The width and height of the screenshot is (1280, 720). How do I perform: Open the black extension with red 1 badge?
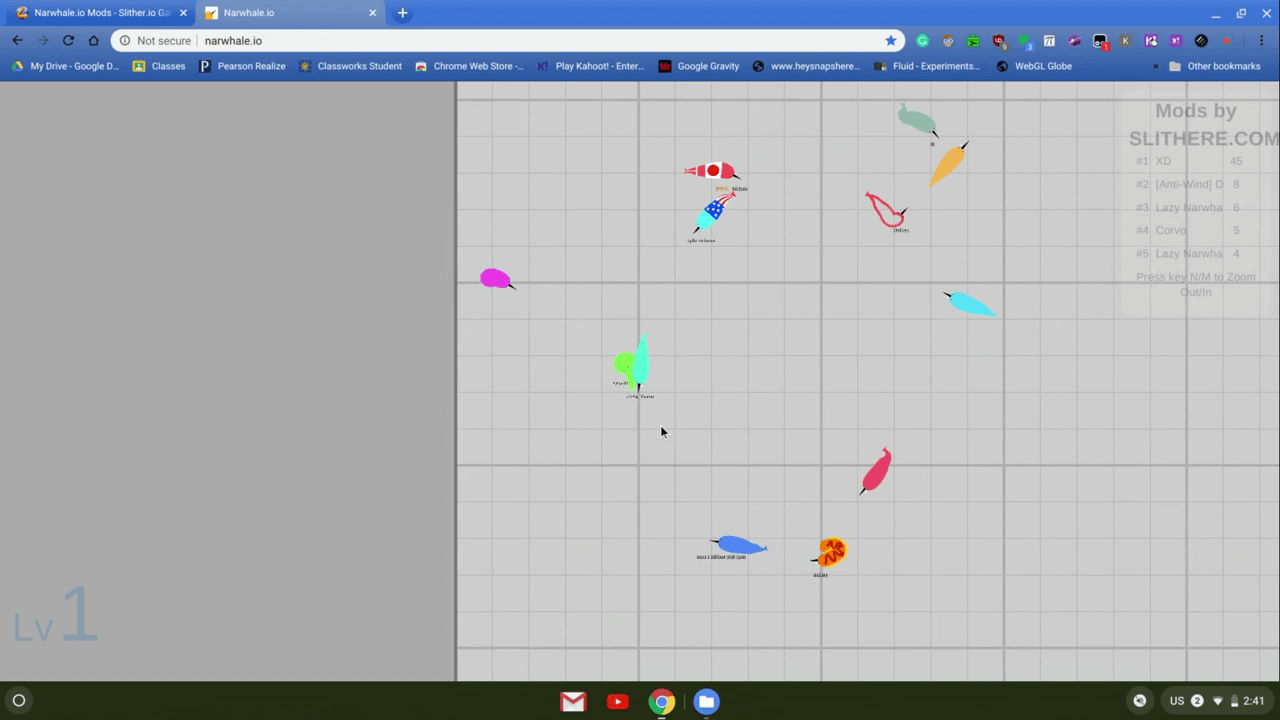click(1100, 41)
